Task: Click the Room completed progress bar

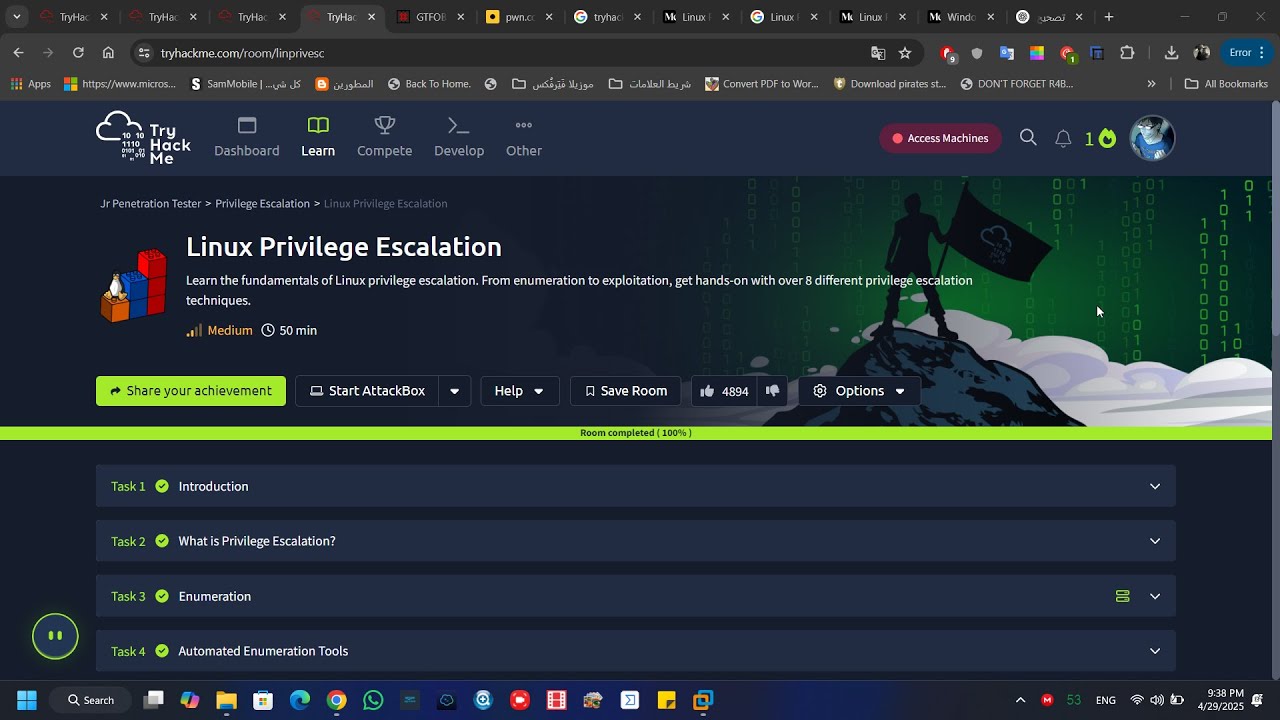Action: coord(636,433)
